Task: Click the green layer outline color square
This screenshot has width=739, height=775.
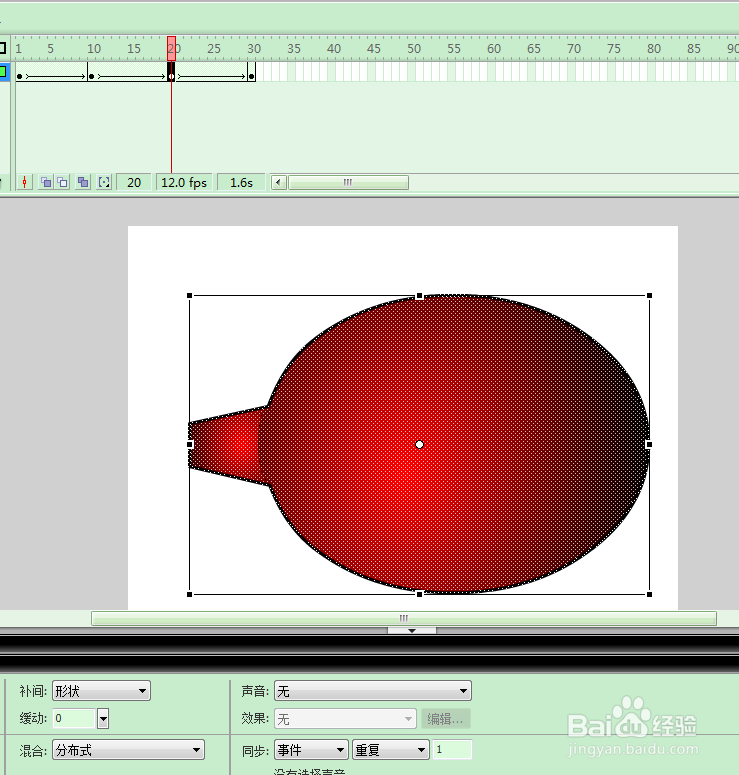Action: coord(3,72)
